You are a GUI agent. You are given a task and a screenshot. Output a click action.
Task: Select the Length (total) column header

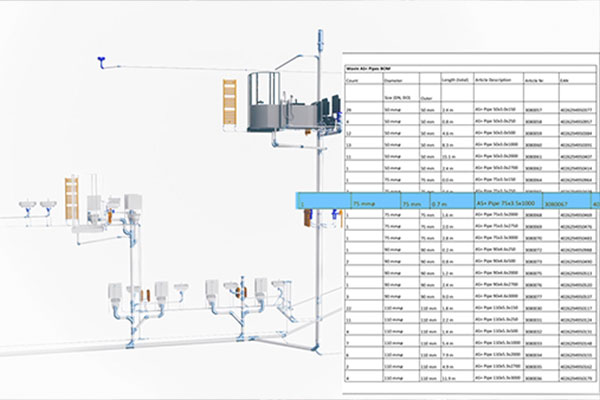[456, 81]
